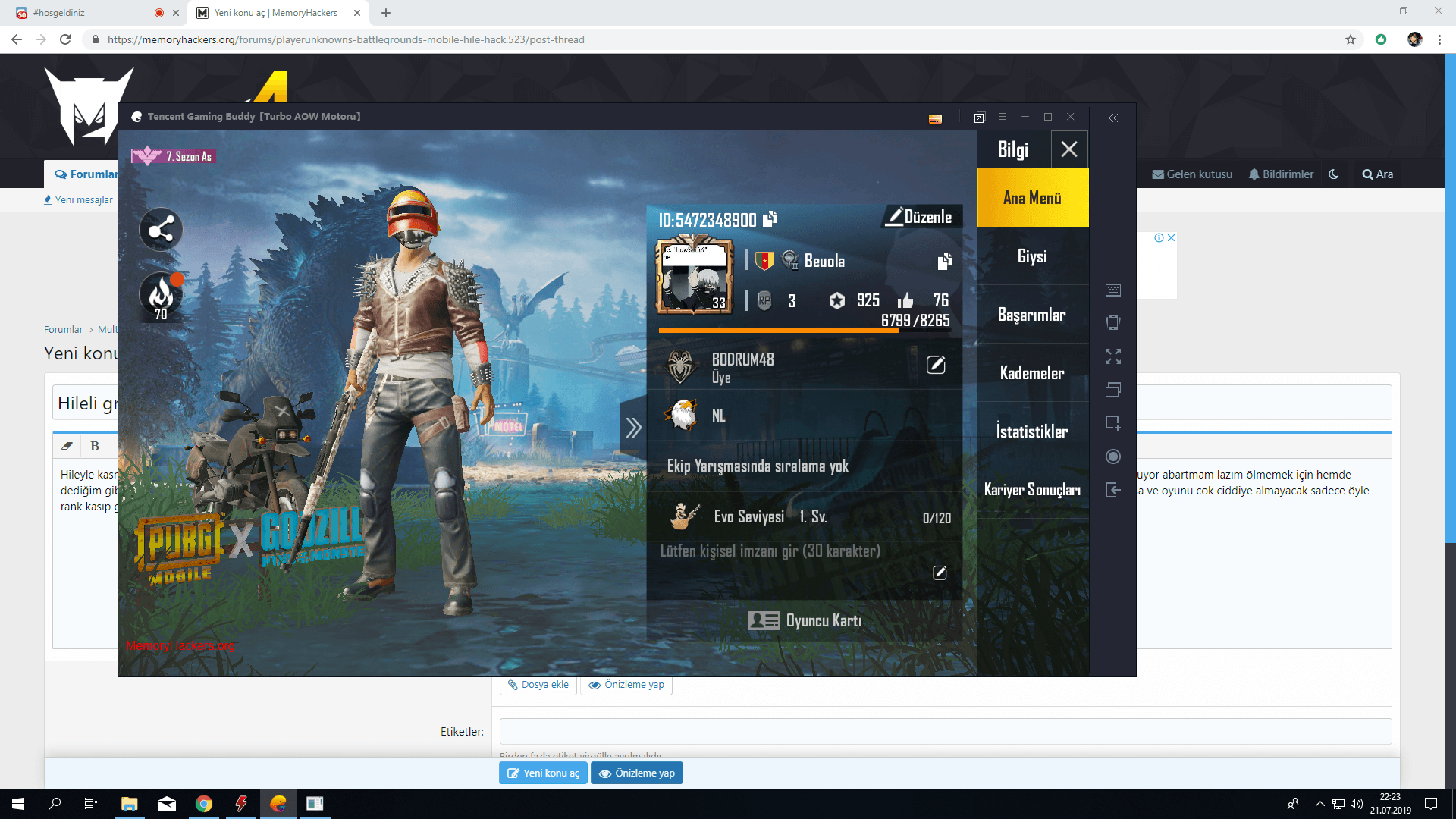The width and height of the screenshot is (1456, 819).
Task: Open the Oyuncu Kartı player card
Action: pos(805,621)
